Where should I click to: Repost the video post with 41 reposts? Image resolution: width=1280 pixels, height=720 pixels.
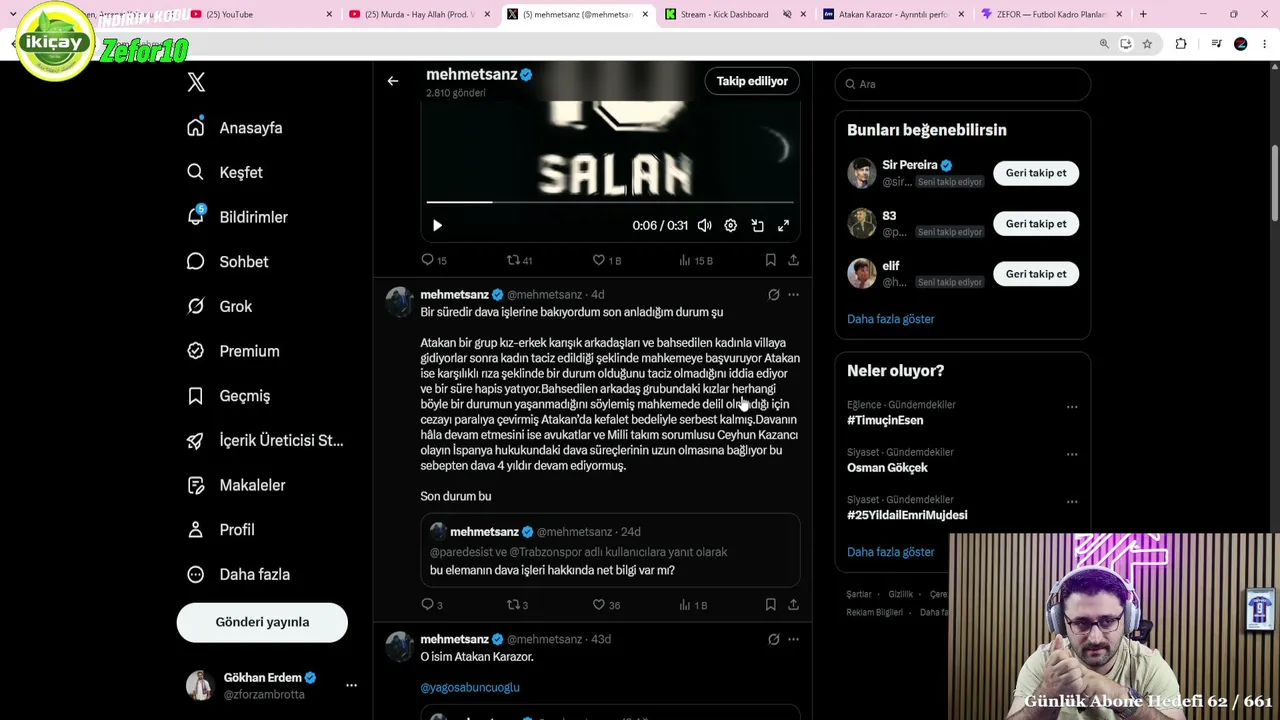click(x=519, y=260)
